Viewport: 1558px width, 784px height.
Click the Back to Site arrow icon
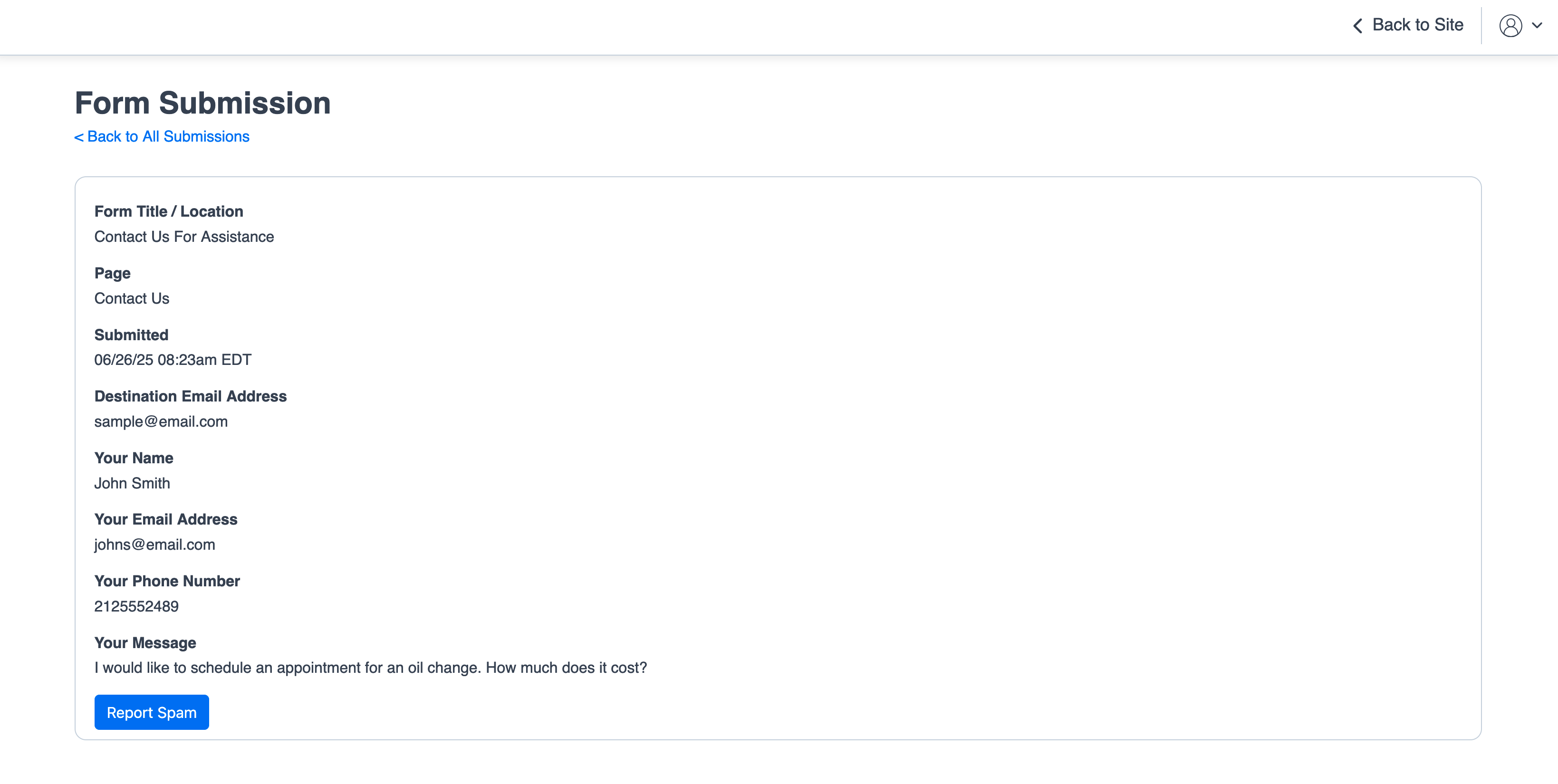1358,25
